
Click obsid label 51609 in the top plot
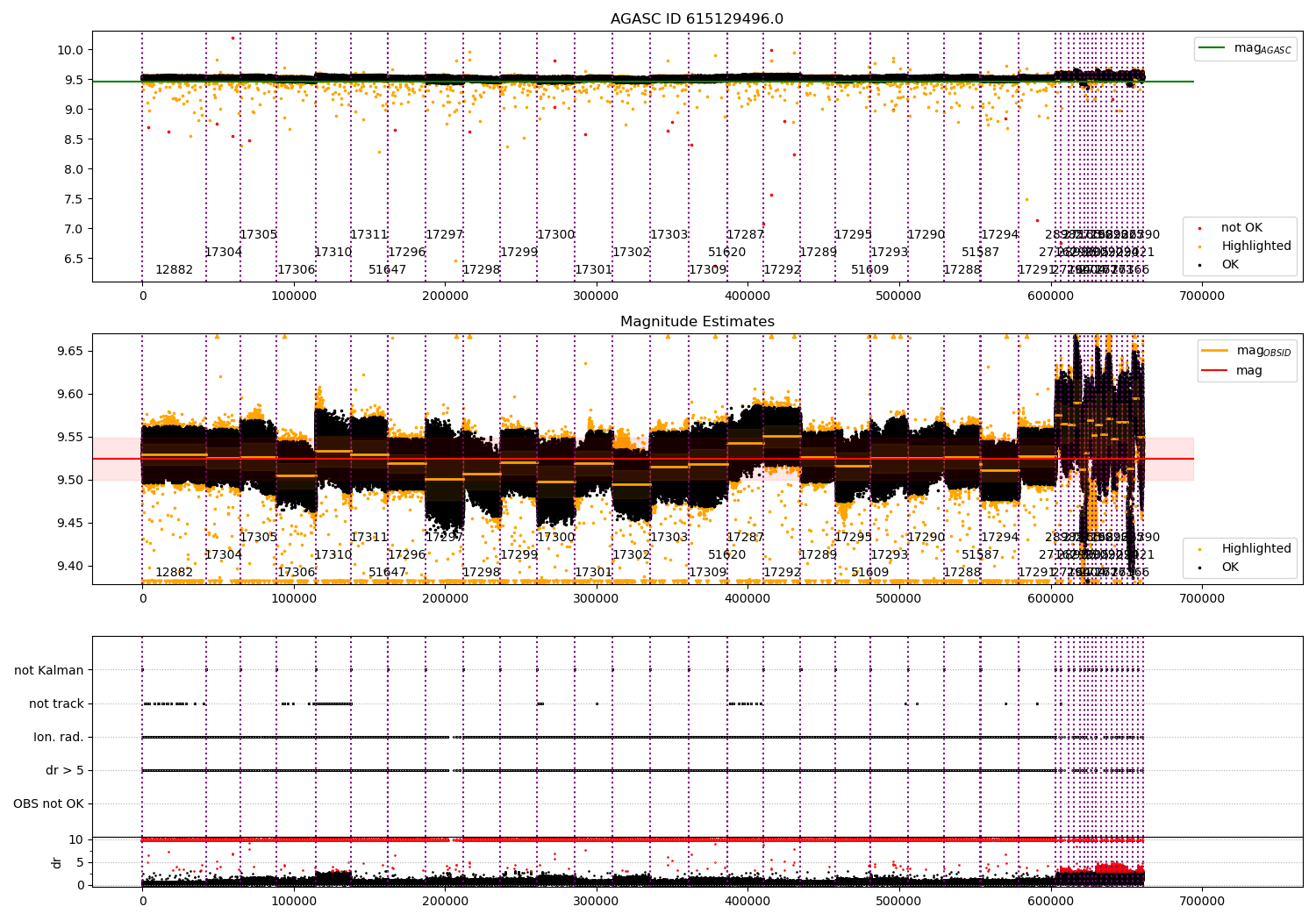pos(869,270)
